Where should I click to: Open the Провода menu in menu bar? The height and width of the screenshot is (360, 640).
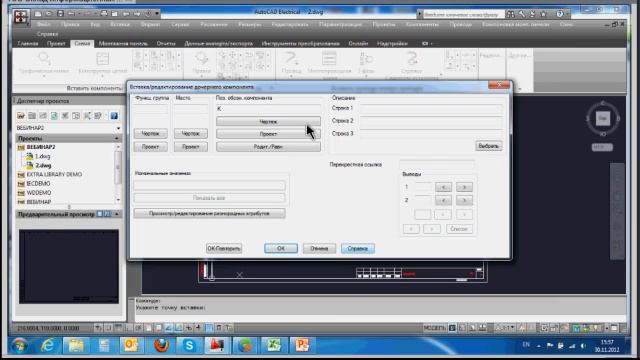click(x=460, y=24)
